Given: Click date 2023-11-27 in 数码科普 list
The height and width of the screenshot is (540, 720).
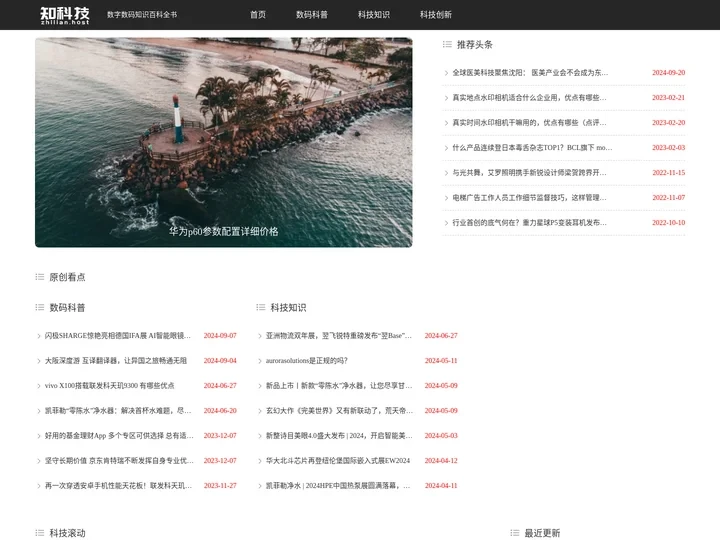Looking at the screenshot, I should [220, 485].
